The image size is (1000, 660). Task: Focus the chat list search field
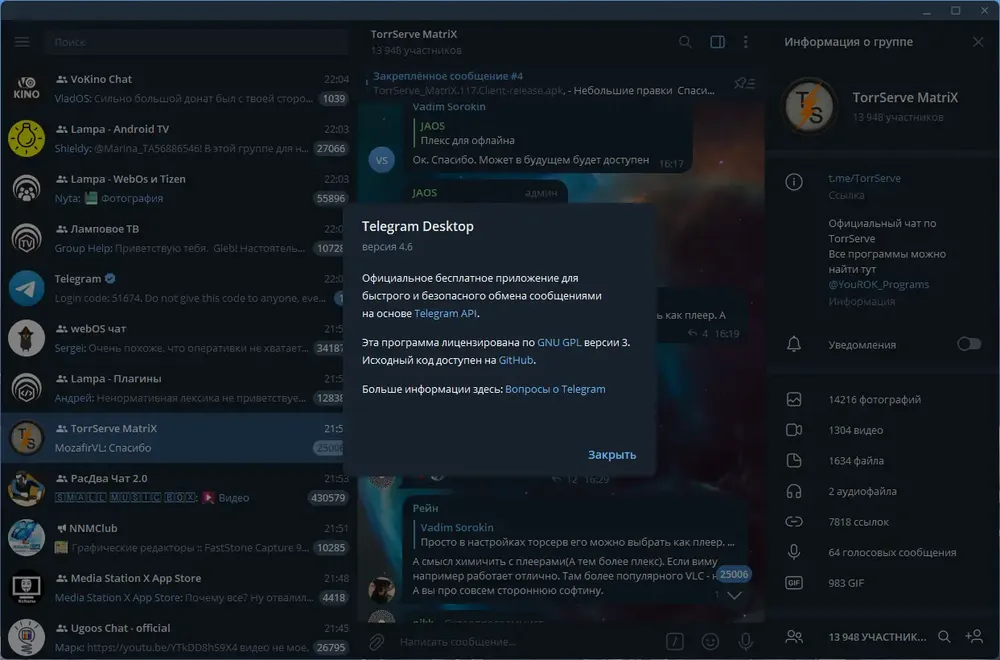point(196,42)
